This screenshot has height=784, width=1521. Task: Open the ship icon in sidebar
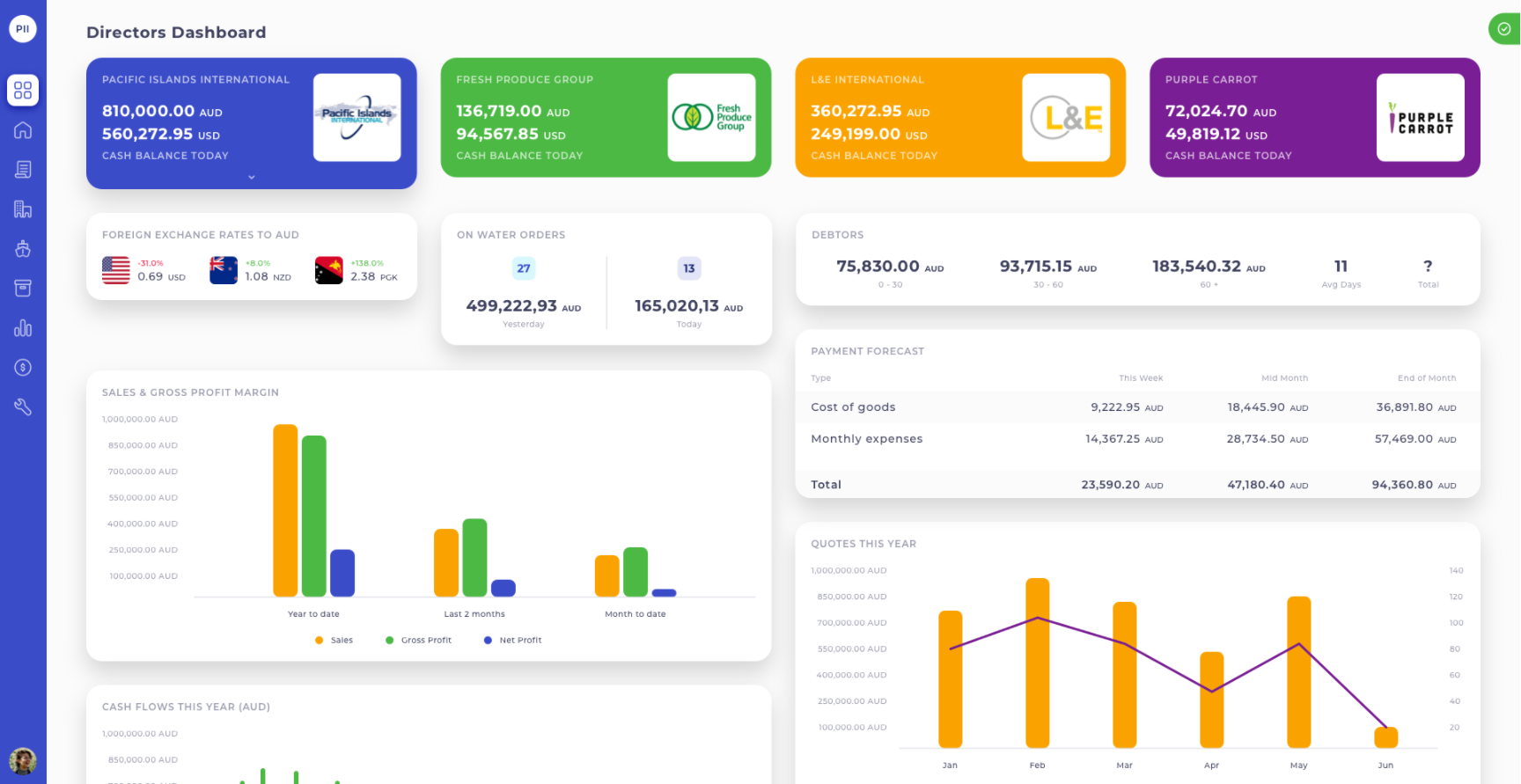pyautogui.click(x=23, y=249)
